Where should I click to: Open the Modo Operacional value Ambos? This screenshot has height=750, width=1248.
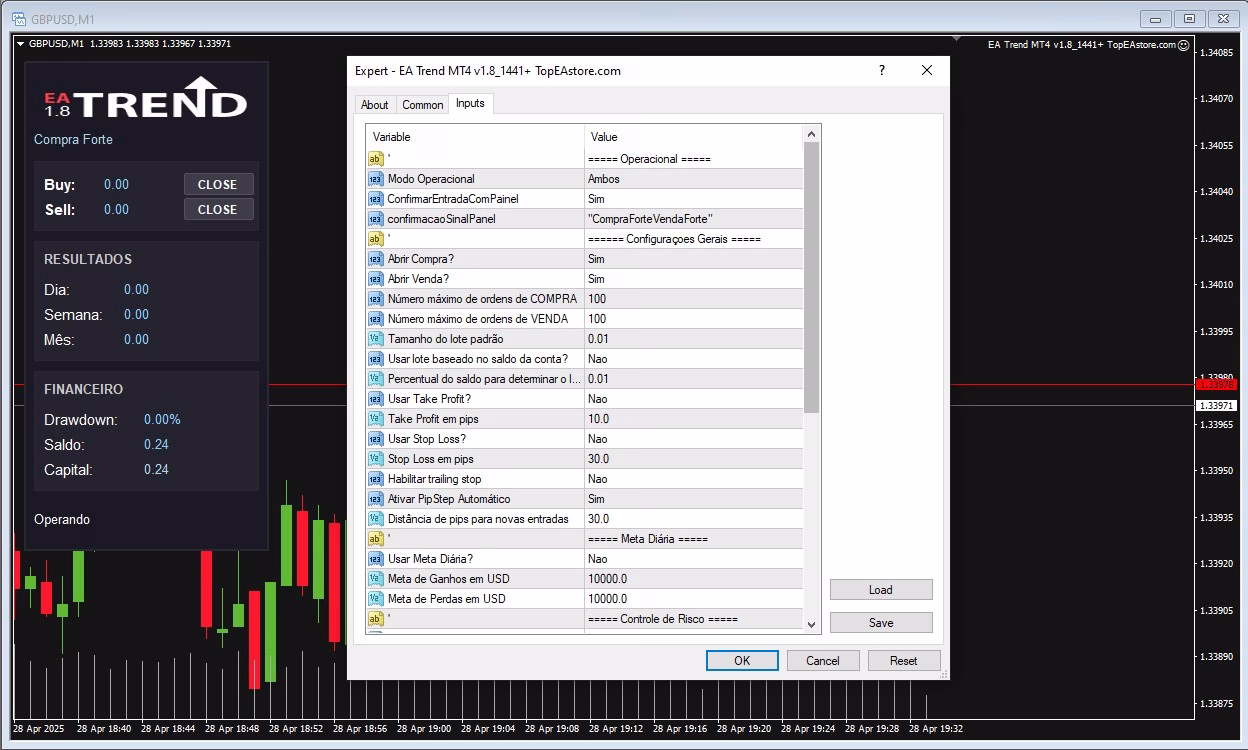click(x=693, y=179)
